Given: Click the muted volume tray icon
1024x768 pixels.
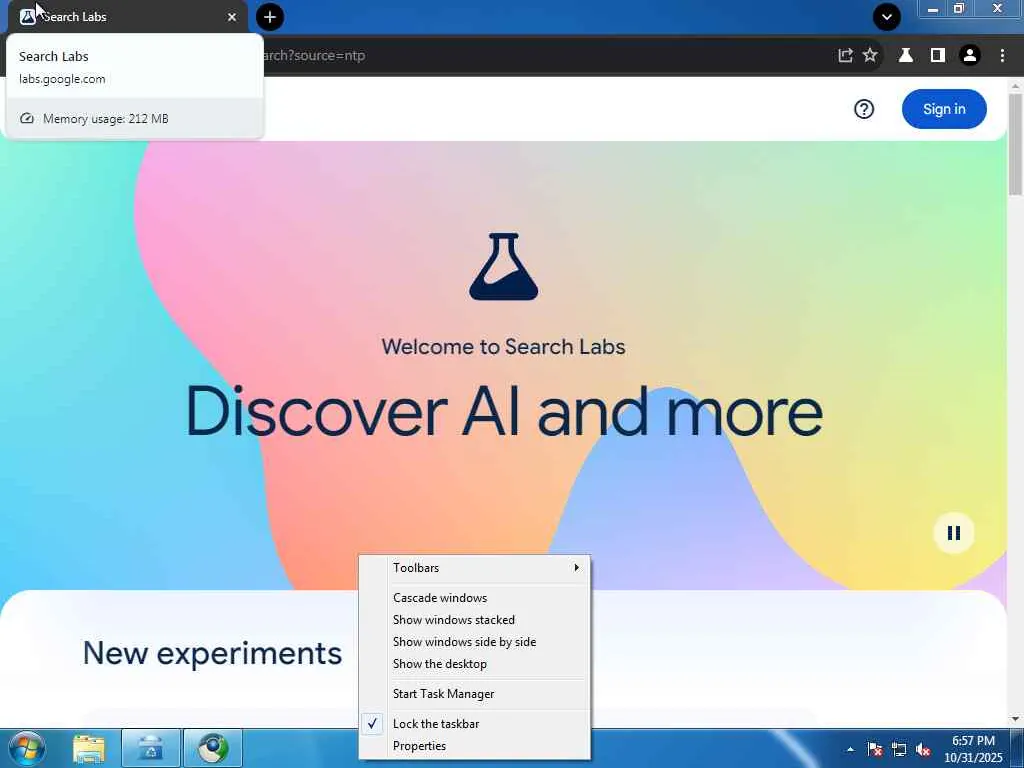Looking at the screenshot, I should [923, 749].
